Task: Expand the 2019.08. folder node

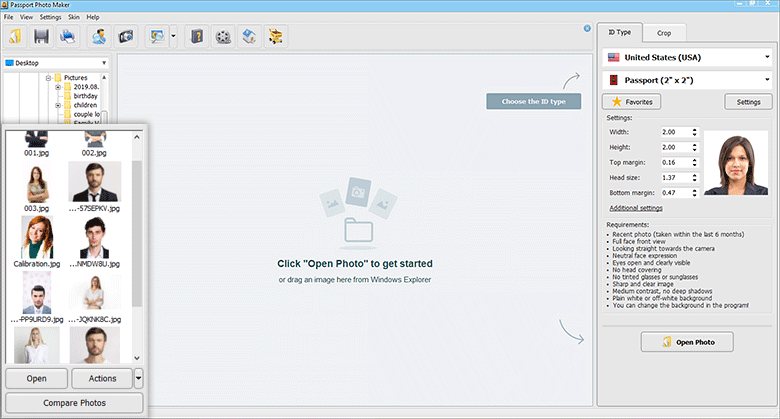Action: (58, 87)
